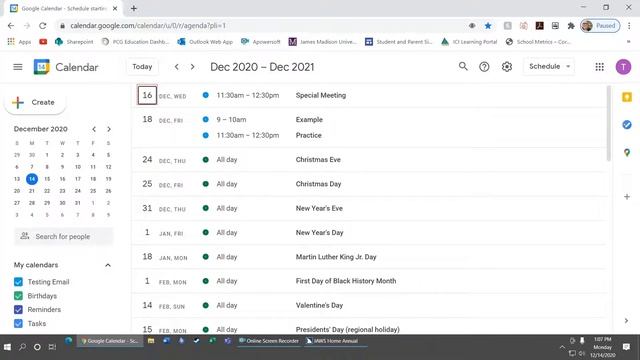Open Chrome extensions puzzle icon
The width and height of the screenshot is (640, 360).
tap(571, 26)
